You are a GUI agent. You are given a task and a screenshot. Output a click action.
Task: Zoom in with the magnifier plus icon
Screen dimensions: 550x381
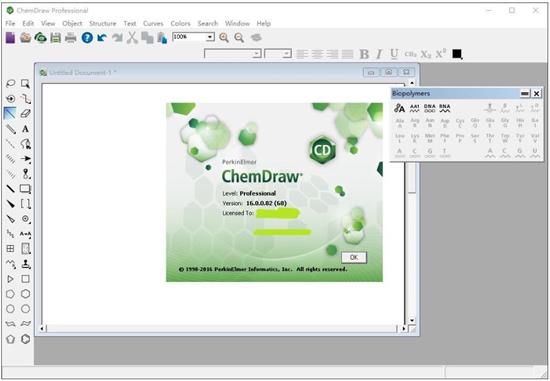[224, 37]
